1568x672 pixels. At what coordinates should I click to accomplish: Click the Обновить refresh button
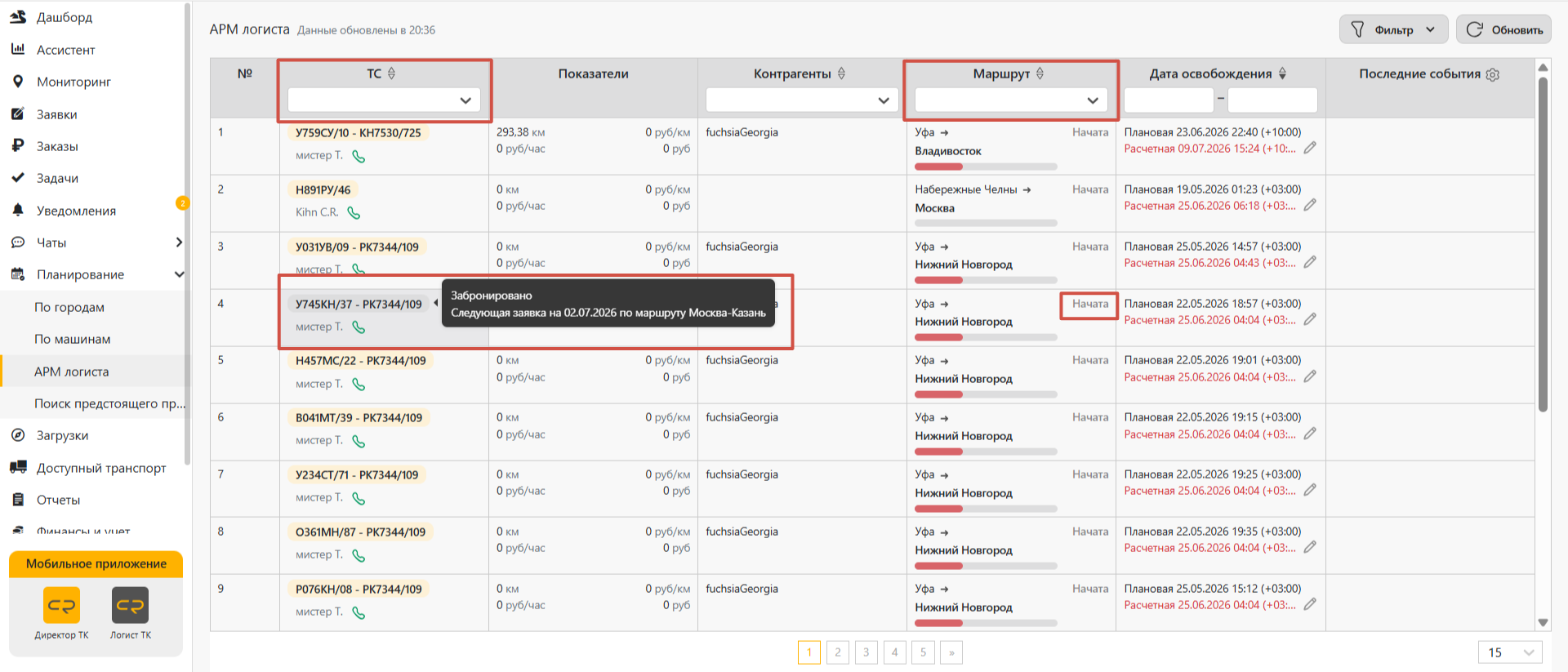[x=1503, y=29]
